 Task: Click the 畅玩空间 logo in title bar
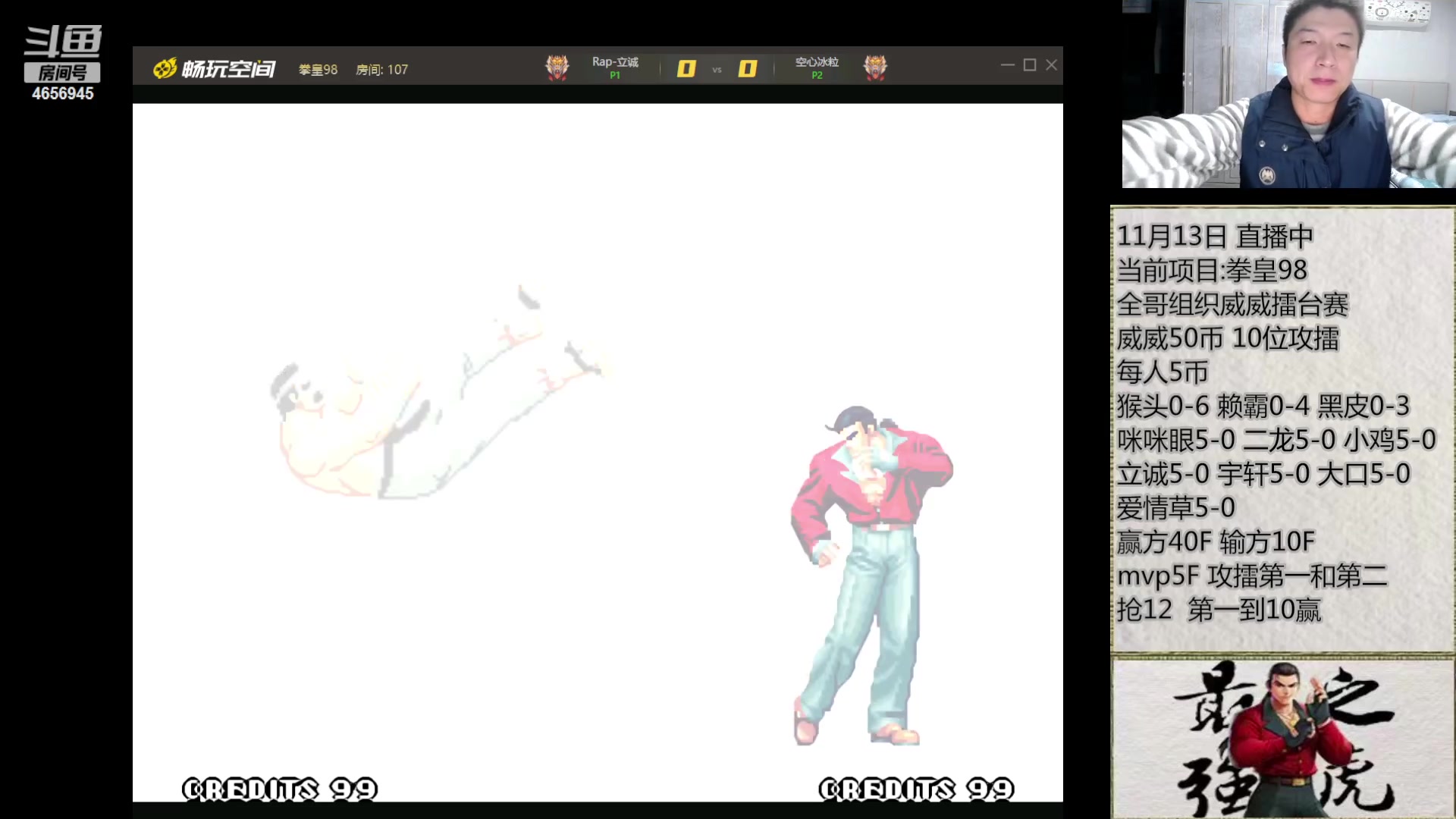coord(215,69)
